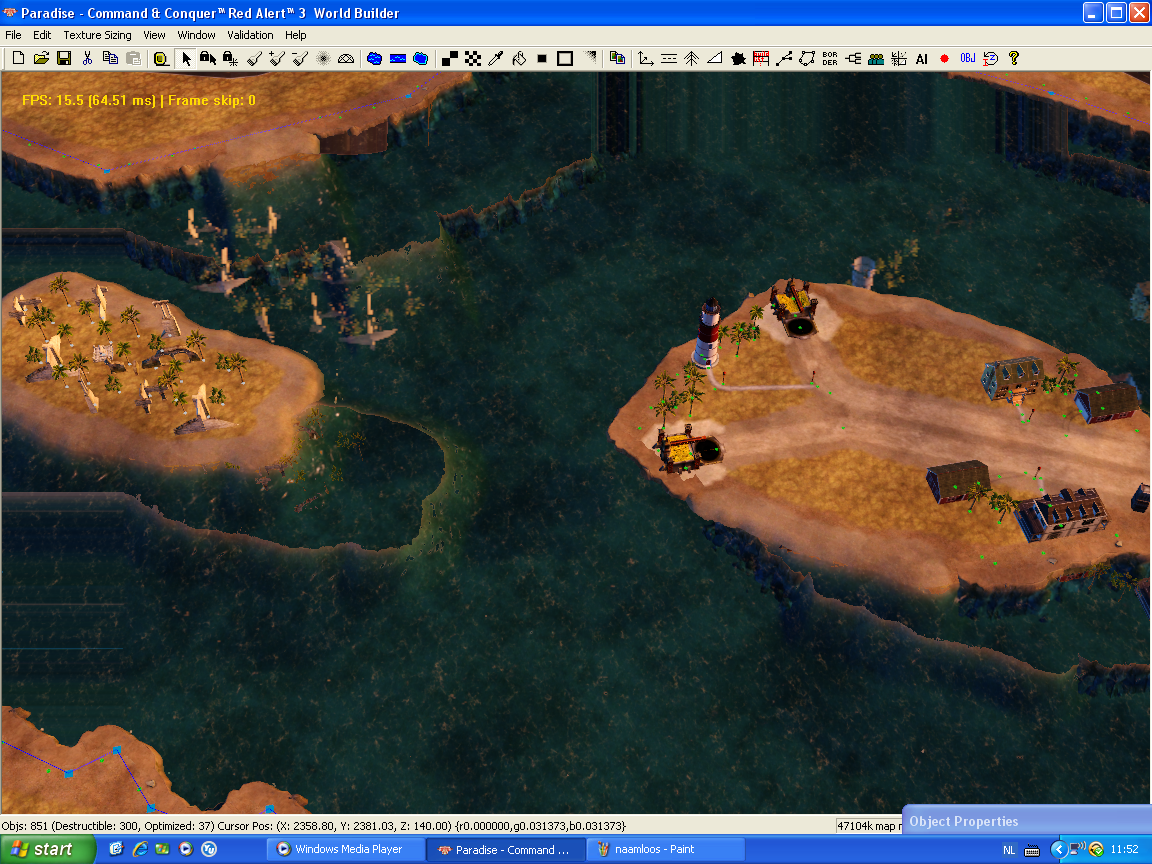Open the Window menu

tap(196, 35)
